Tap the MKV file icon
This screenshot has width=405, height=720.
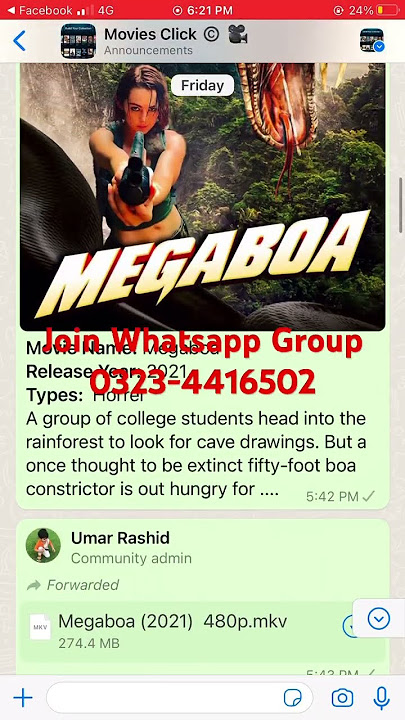[40, 627]
